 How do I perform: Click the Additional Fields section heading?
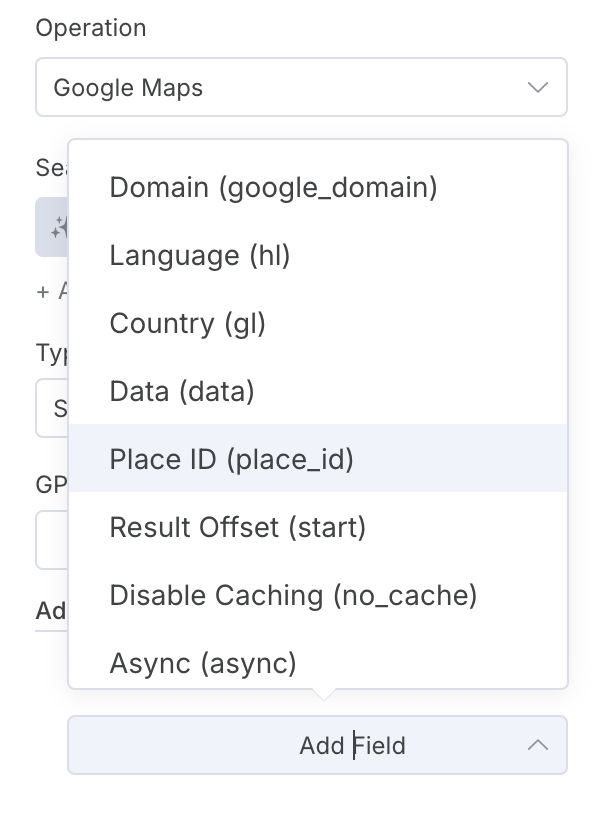[52, 610]
